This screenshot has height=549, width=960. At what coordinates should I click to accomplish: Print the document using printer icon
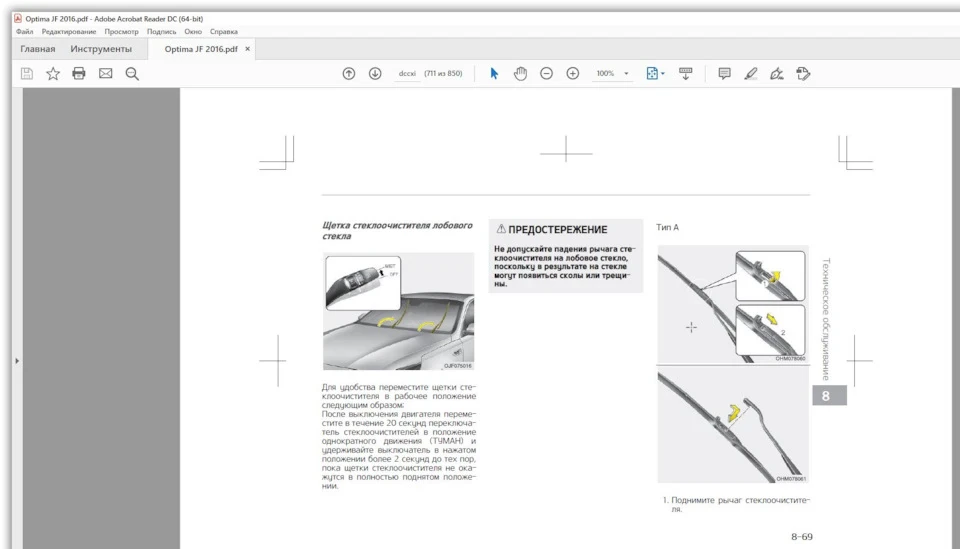[79, 74]
